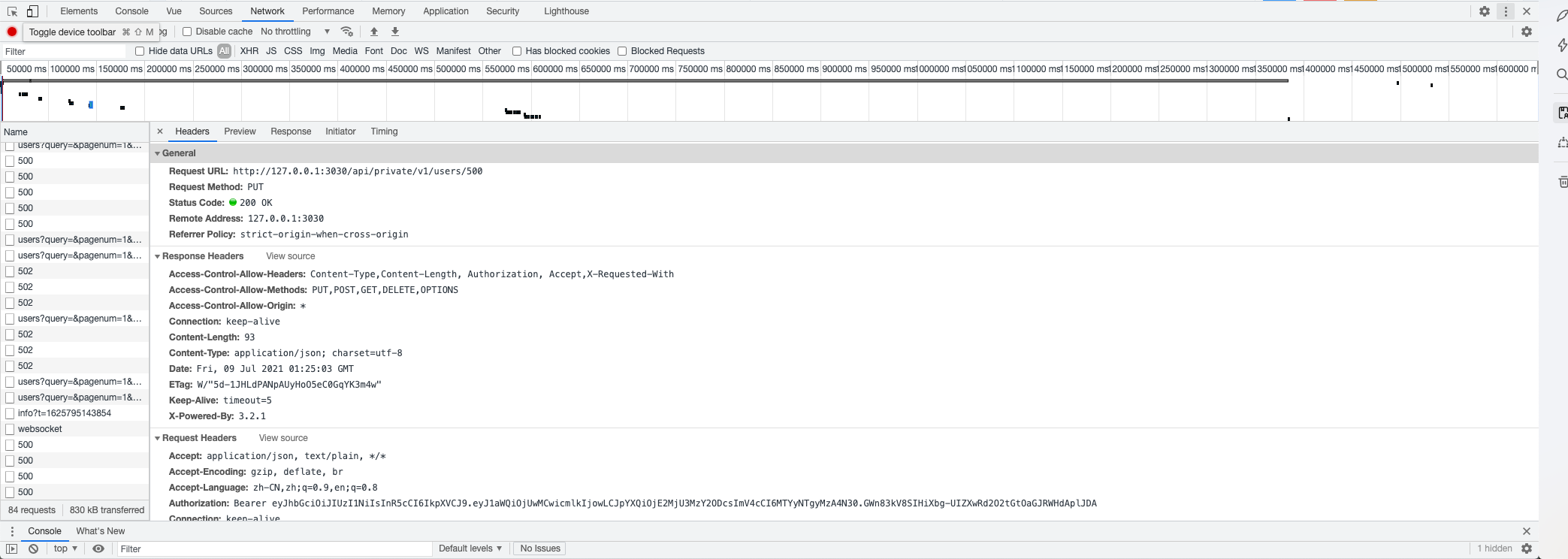This screenshot has height=559, width=1568.
Task: Select the websocket request row
Action: coord(75,429)
